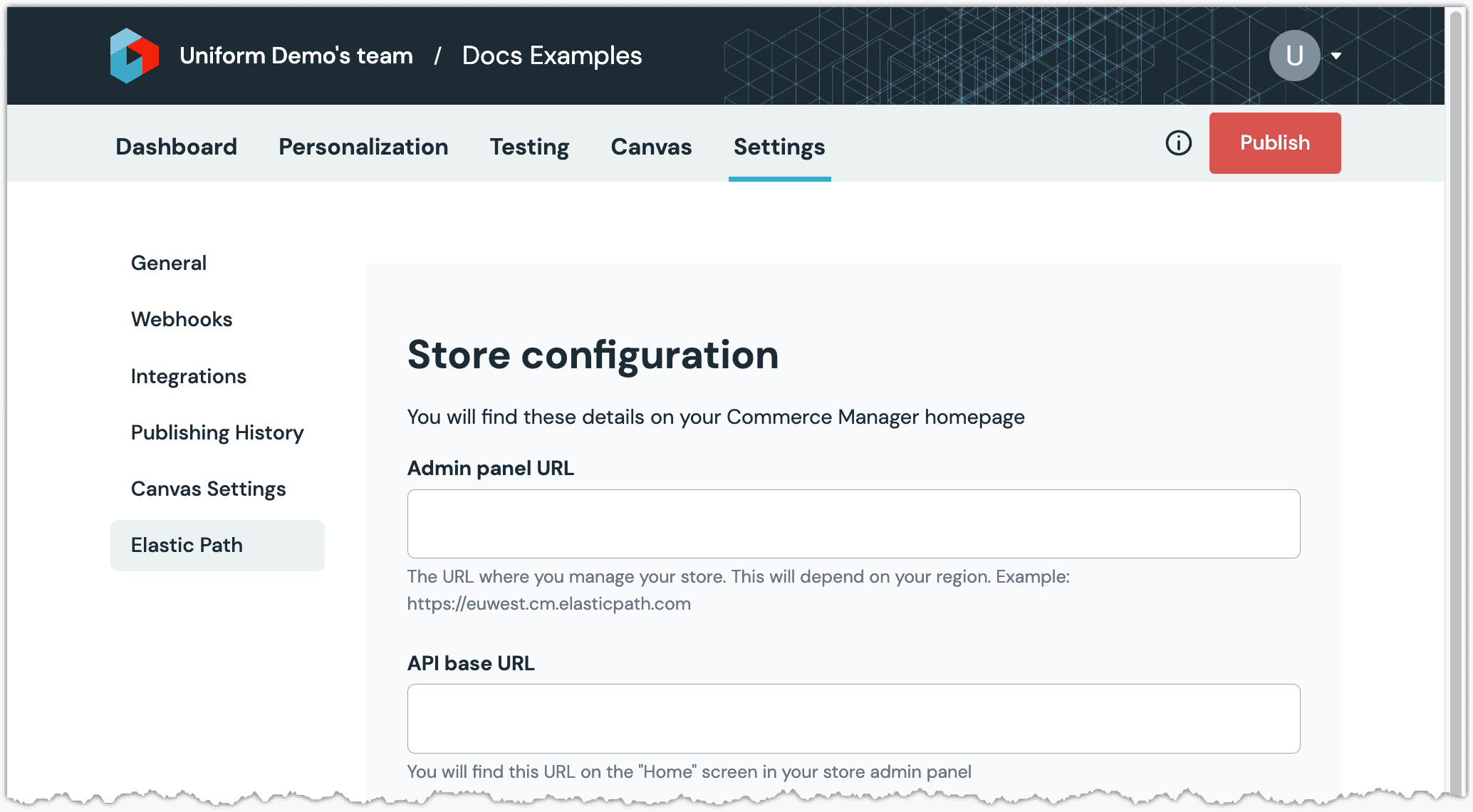Open General settings in sidebar
1473x812 pixels.
click(169, 263)
